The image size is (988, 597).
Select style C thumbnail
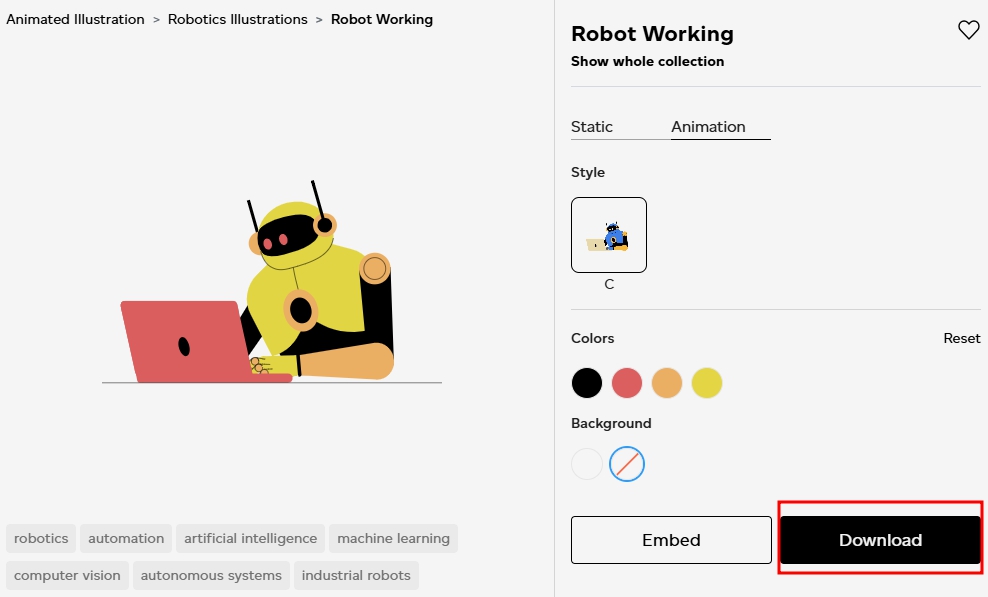click(x=609, y=235)
